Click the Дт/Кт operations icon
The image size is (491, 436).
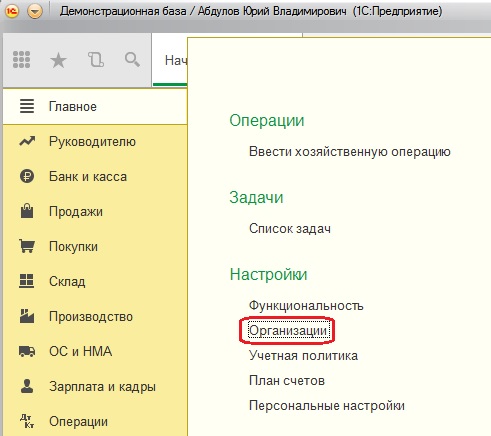[27, 421]
